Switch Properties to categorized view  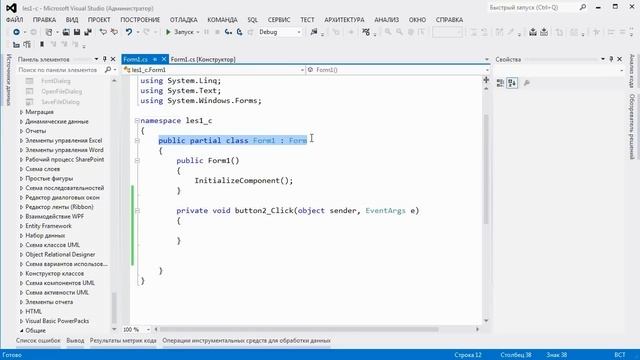pyautogui.click(x=500, y=83)
